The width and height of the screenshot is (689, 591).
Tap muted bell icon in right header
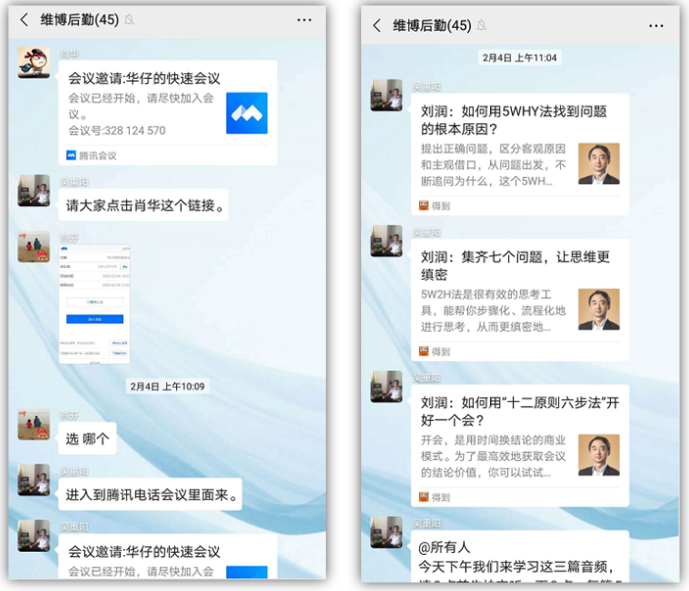[x=482, y=25]
